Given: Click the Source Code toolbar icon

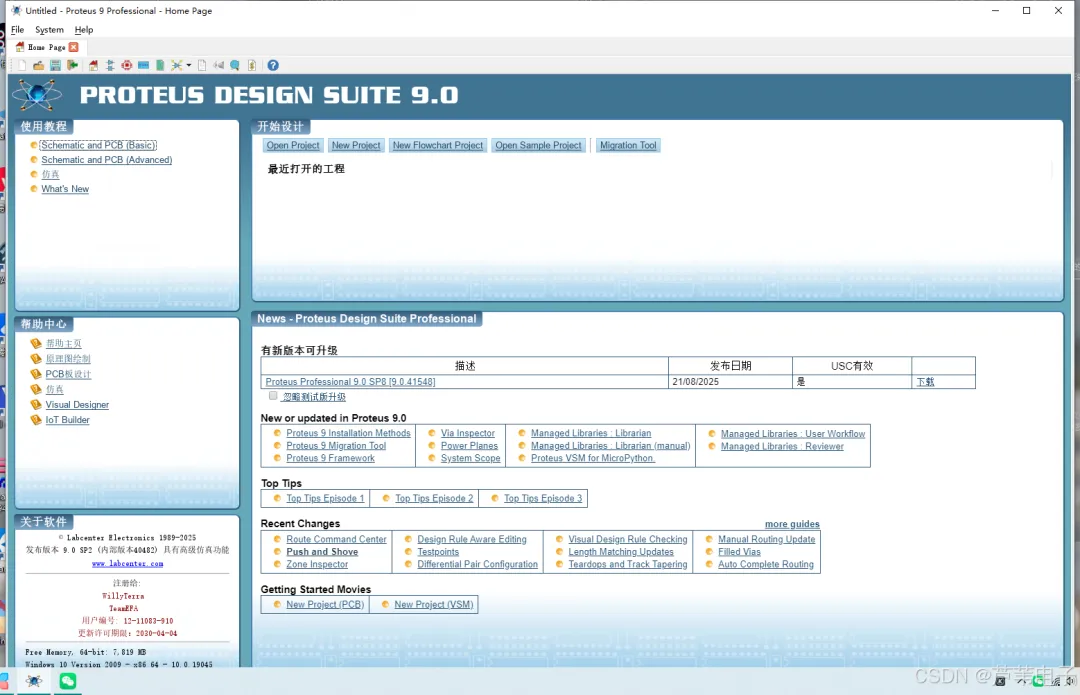Looking at the screenshot, I should [x=218, y=65].
